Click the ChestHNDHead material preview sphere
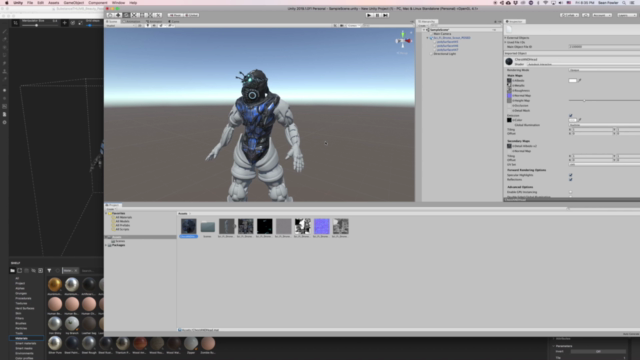 pyautogui.click(x=509, y=62)
